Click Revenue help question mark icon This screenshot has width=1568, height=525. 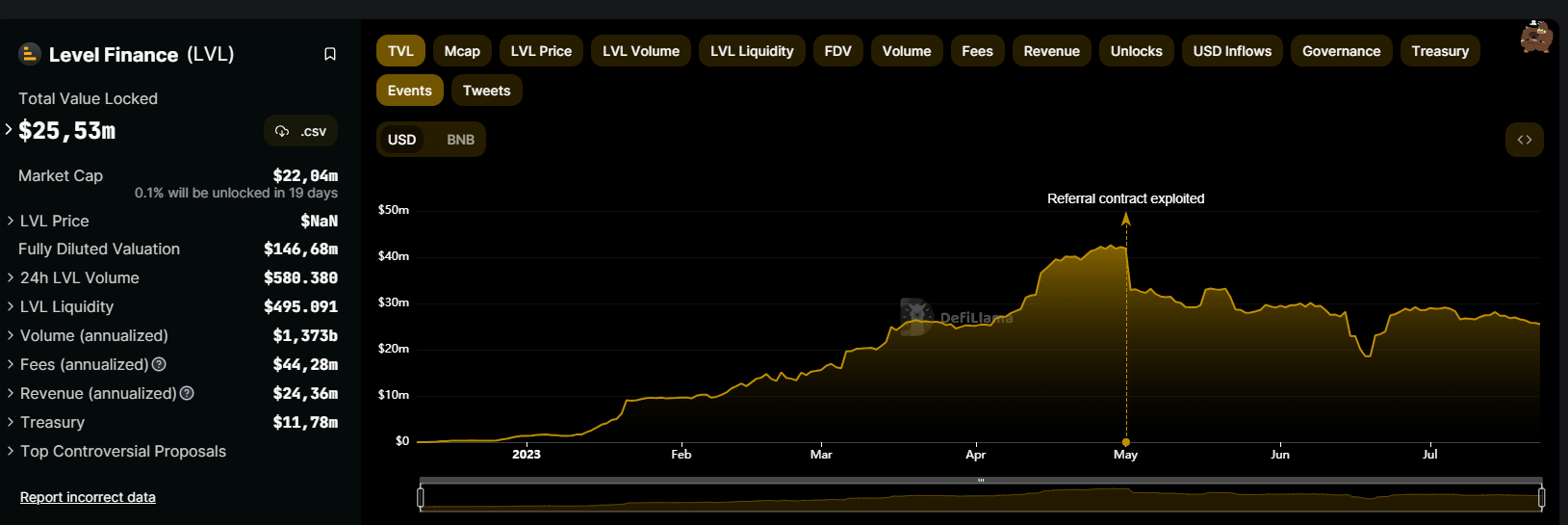click(x=188, y=393)
